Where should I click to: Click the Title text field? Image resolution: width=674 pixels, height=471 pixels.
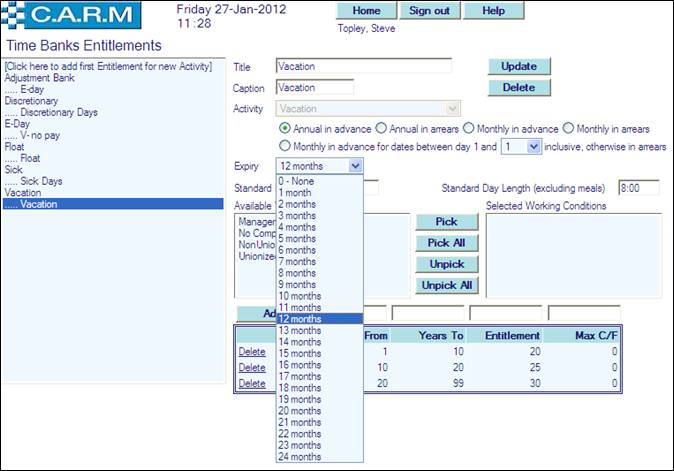click(363, 66)
